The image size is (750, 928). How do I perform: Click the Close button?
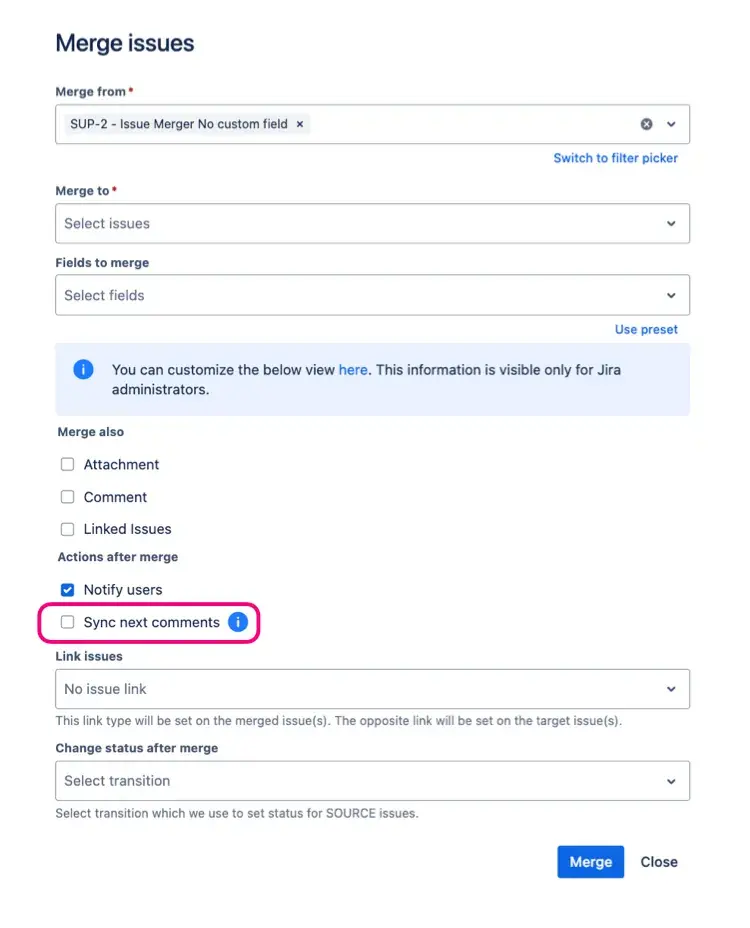[659, 862]
